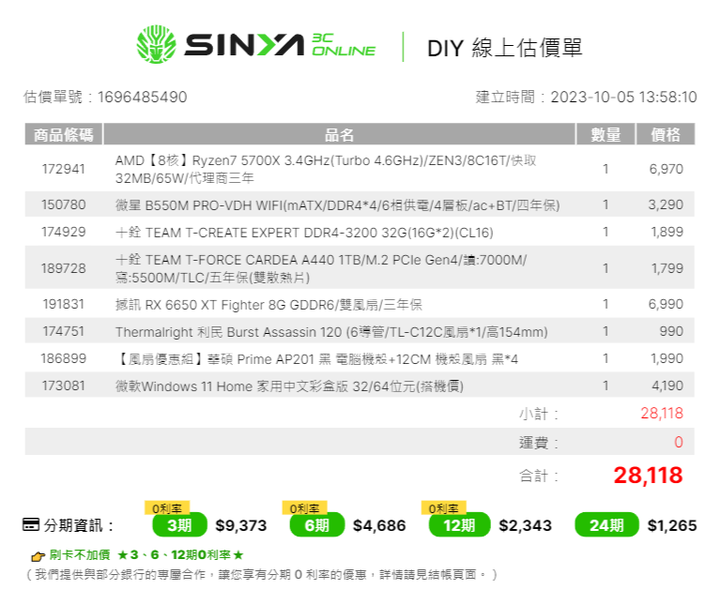Click the 3期 amount $9,373
720x605 pixels.
(x=241, y=525)
